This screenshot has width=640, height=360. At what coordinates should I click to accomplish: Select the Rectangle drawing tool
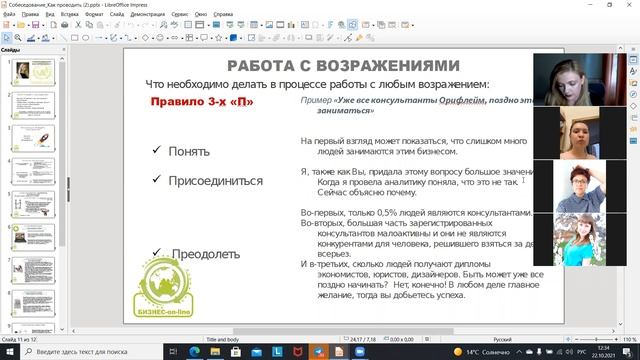74,38
